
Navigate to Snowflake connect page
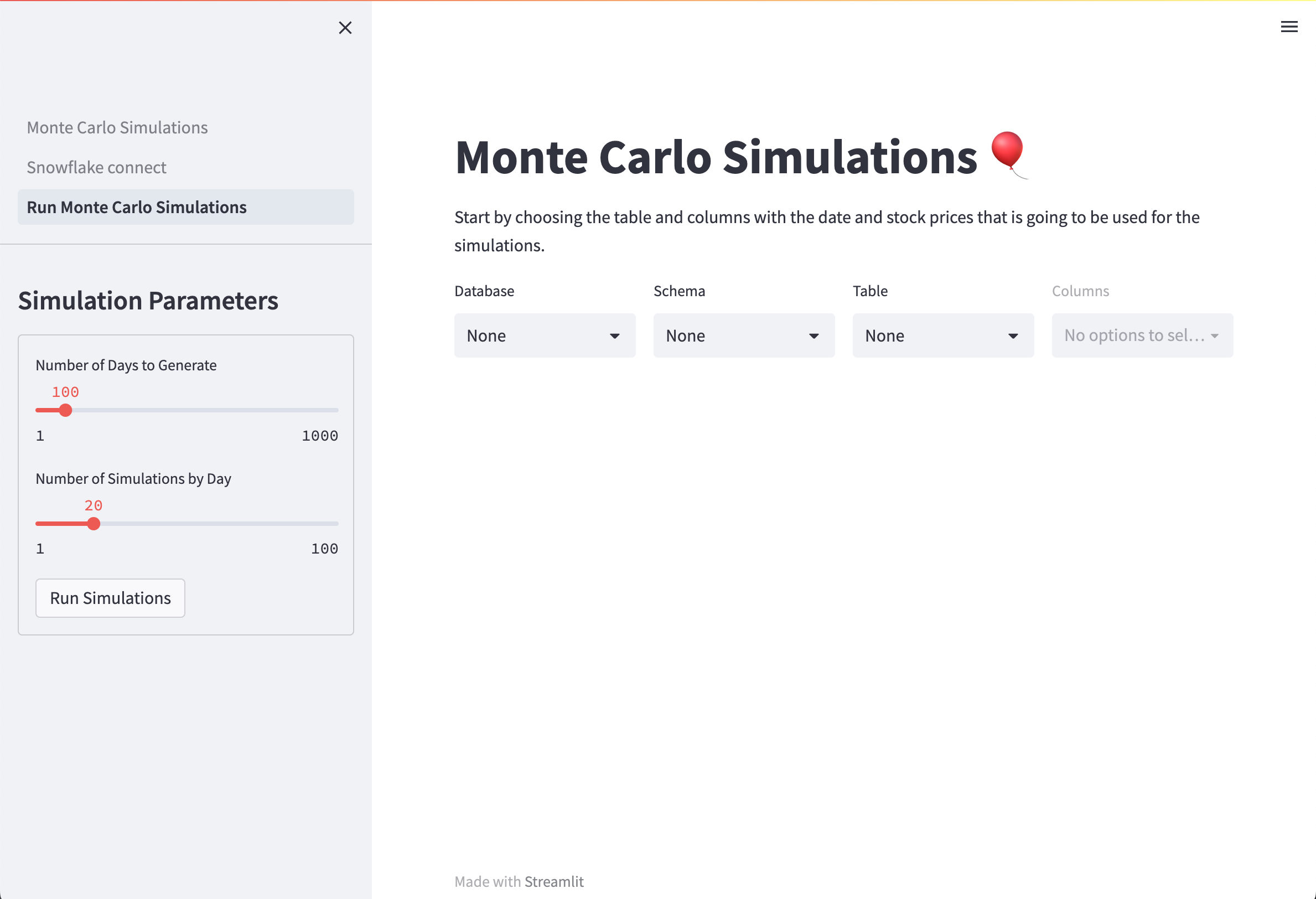96,167
